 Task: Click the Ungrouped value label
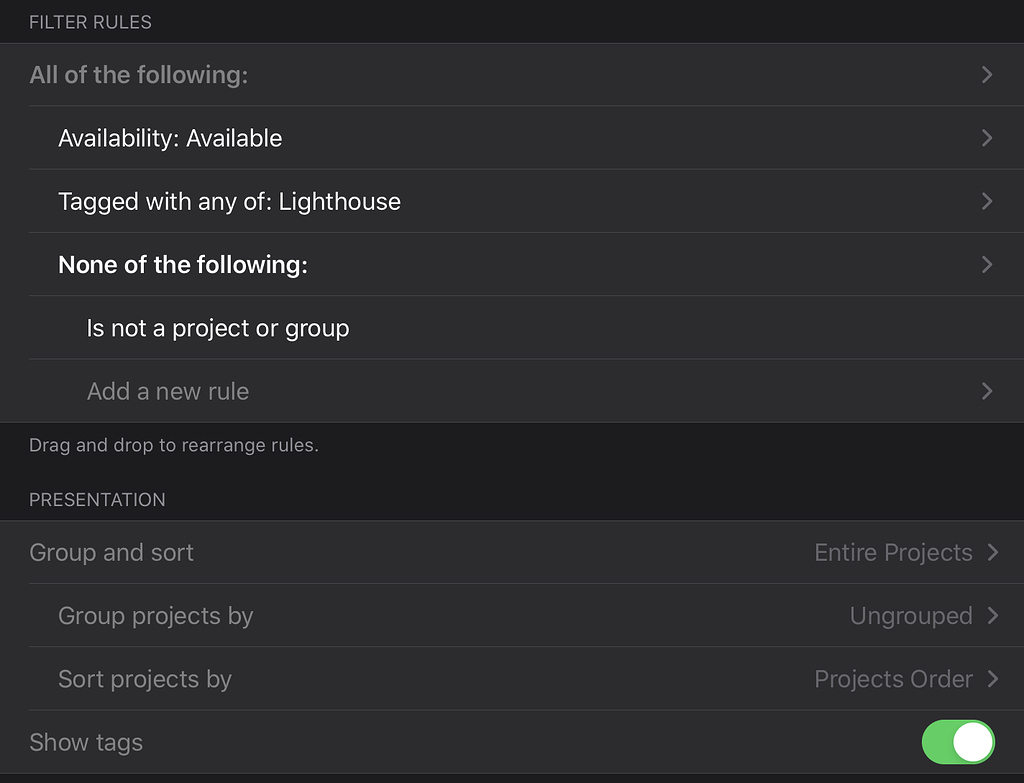click(911, 616)
